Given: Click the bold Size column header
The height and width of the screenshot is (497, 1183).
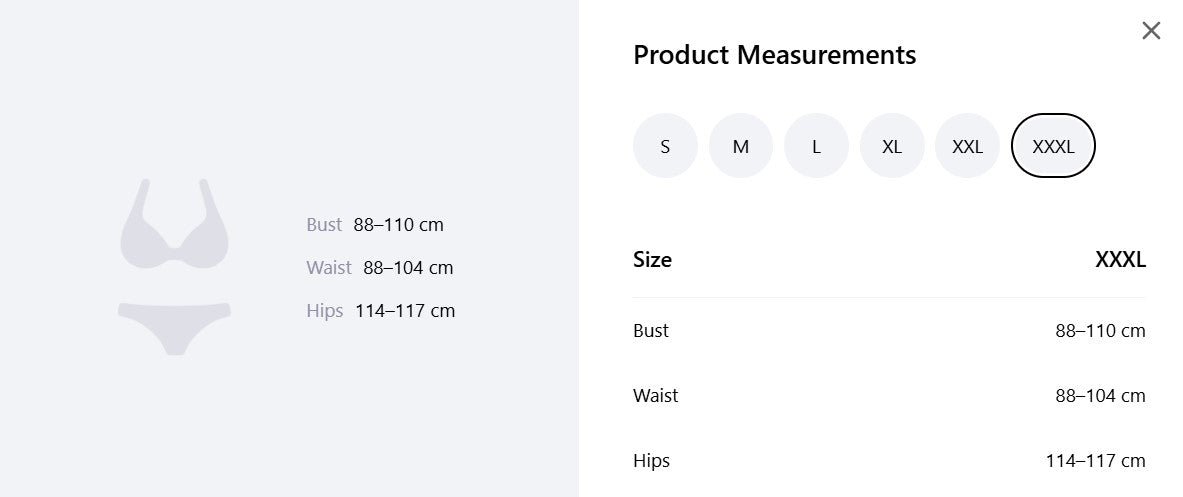Looking at the screenshot, I should [652, 259].
